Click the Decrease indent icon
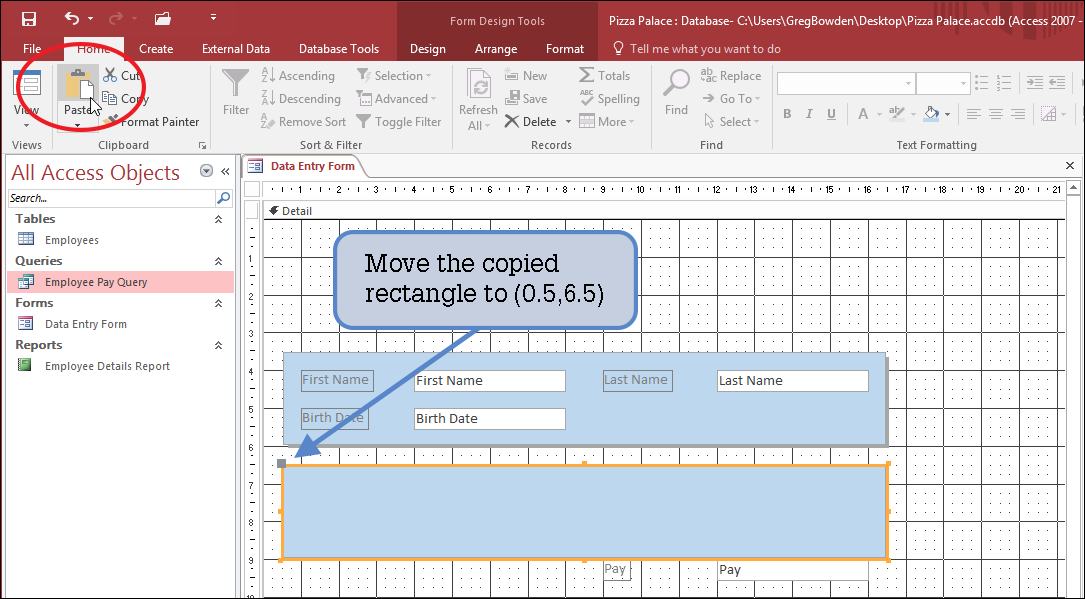 point(1057,83)
